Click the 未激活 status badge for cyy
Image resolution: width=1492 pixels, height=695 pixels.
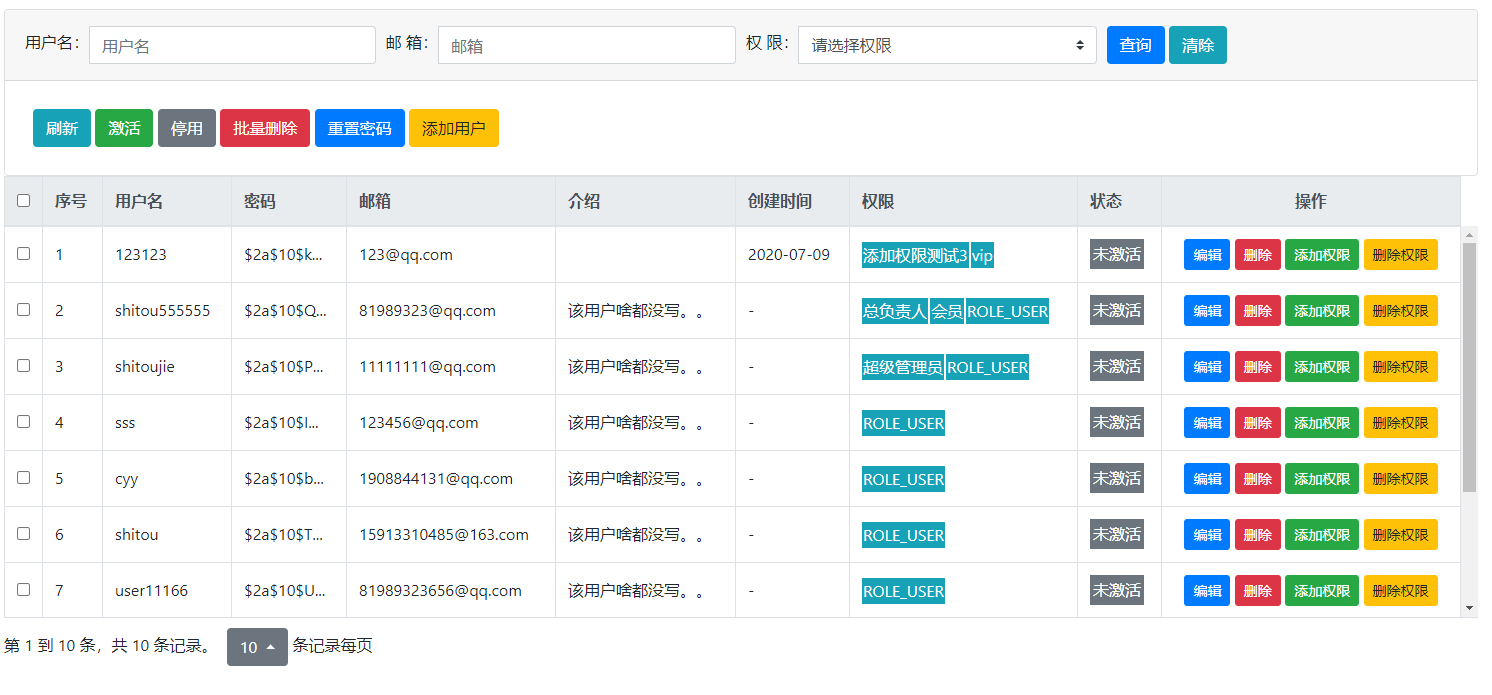pyautogui.click(x=1117, y=478)
